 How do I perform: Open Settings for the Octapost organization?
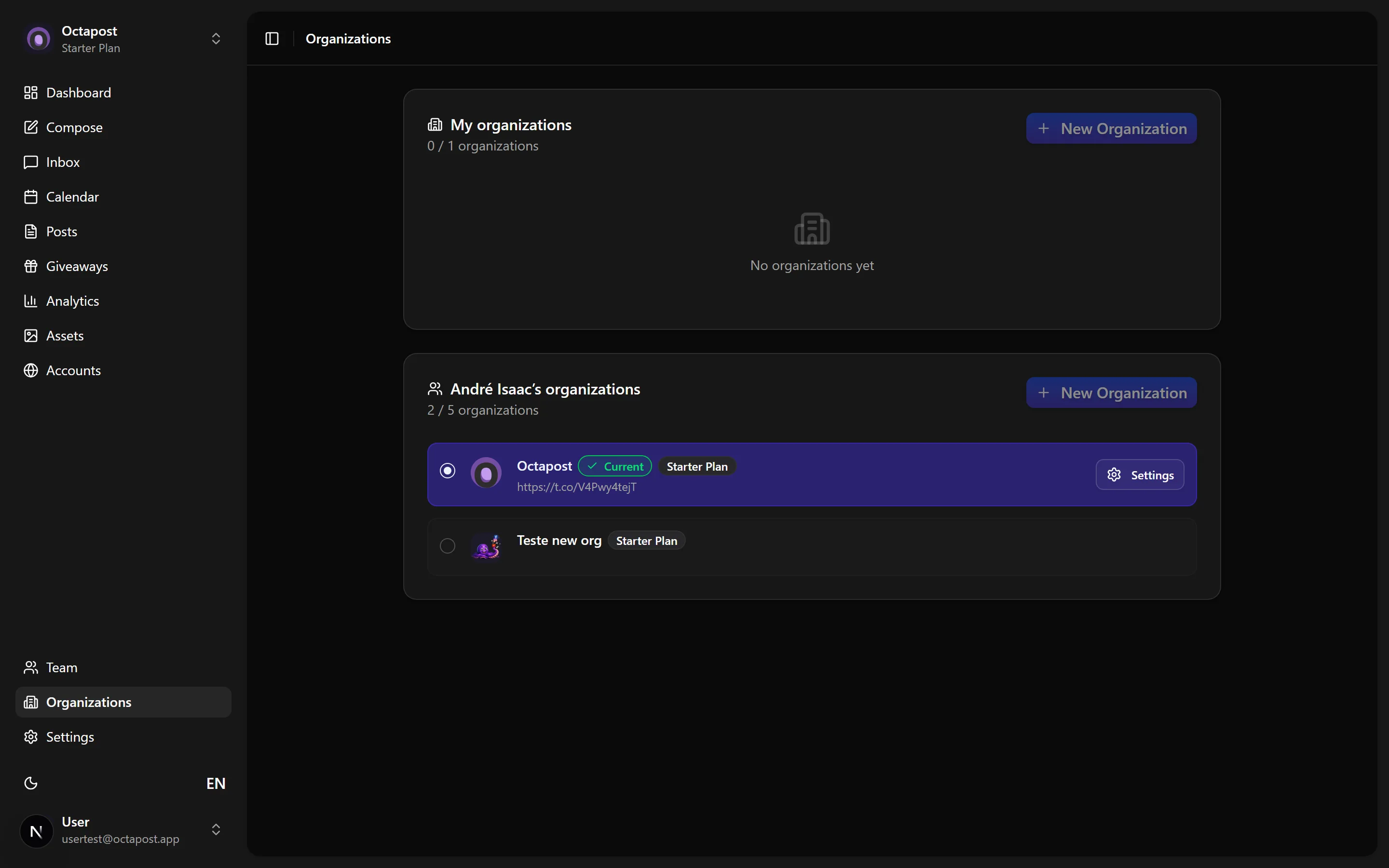[x=1140, y=475]
